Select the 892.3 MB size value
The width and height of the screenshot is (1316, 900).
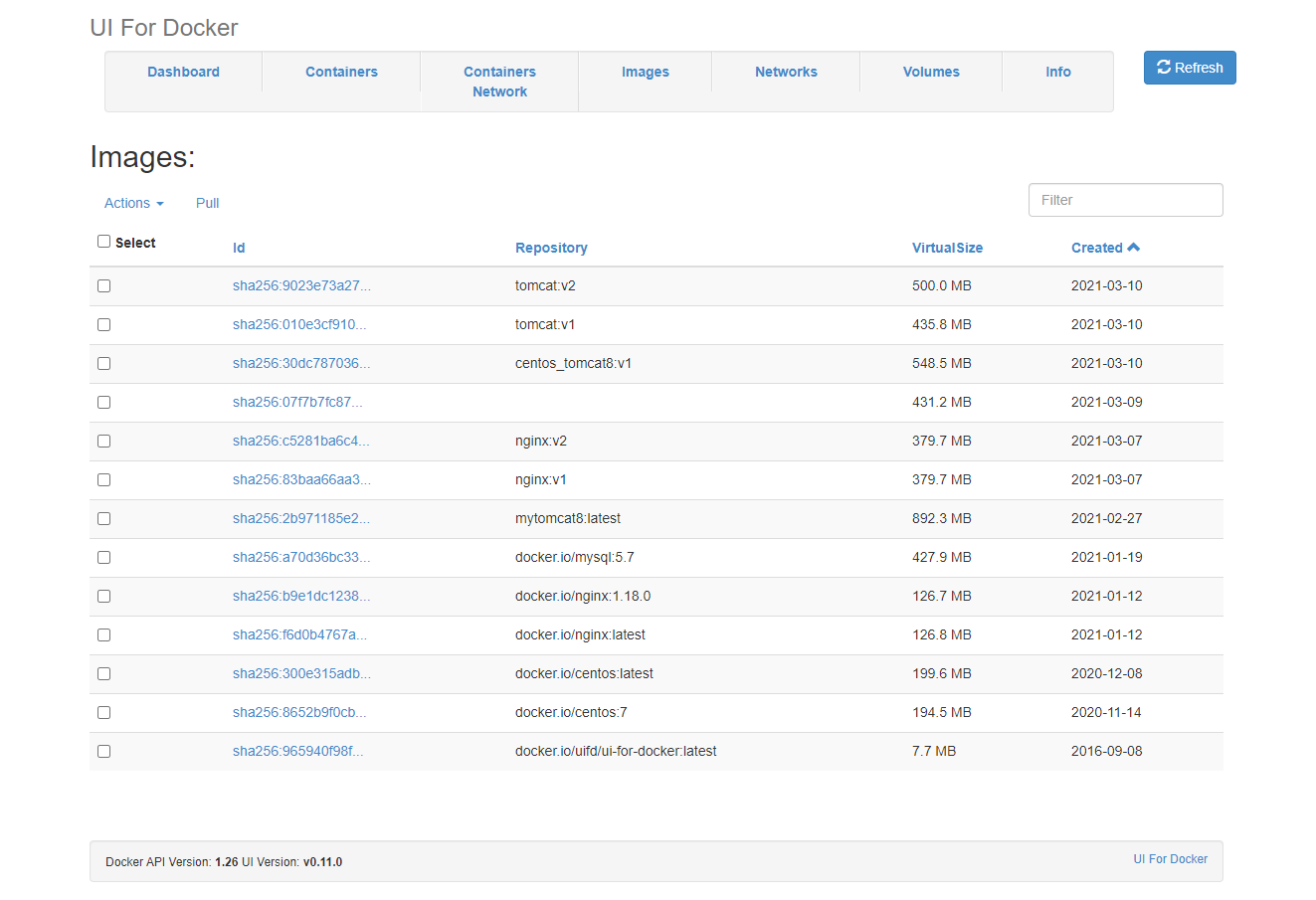(942, 518)
